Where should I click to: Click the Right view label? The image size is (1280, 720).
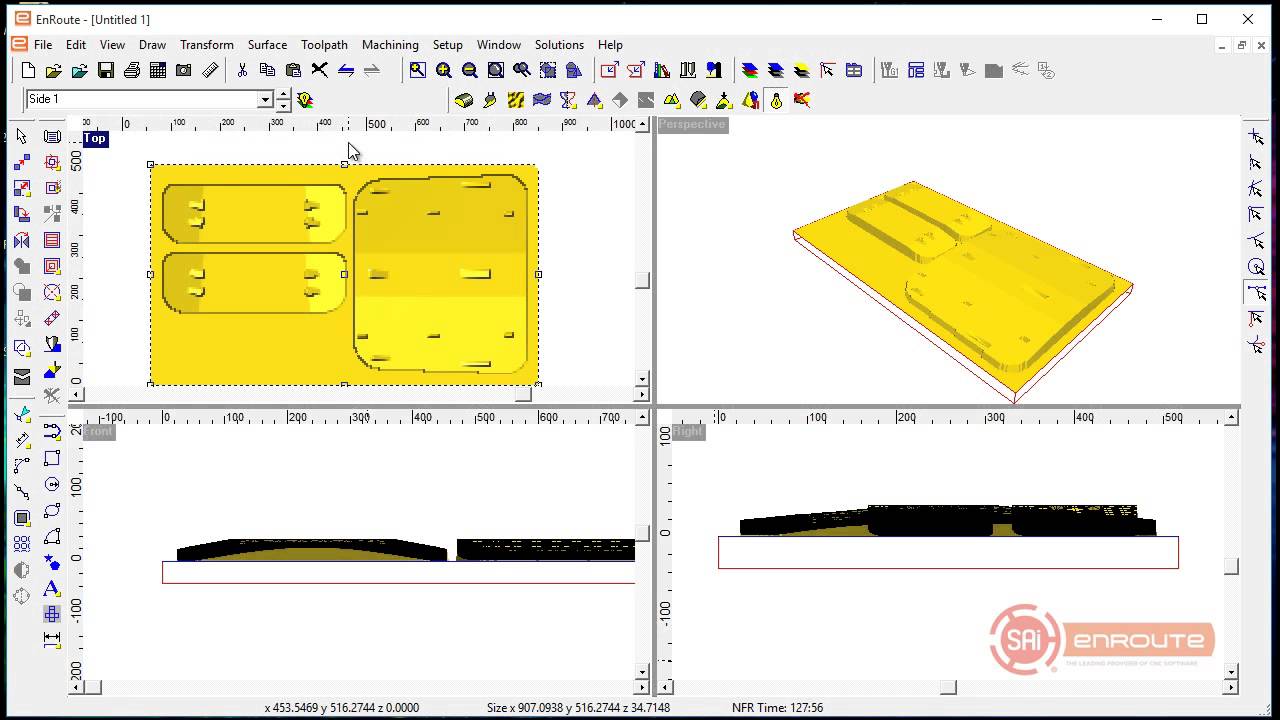tap(688, 432)
